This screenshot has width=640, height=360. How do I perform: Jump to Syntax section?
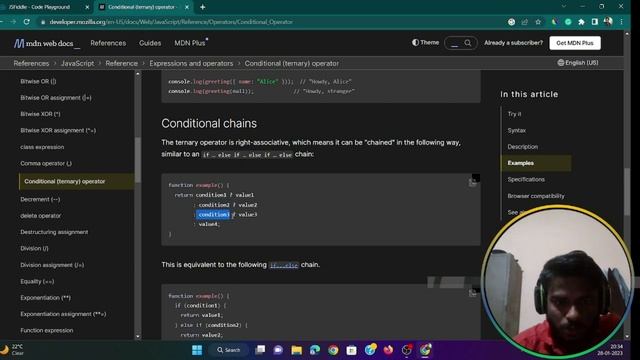516,130
